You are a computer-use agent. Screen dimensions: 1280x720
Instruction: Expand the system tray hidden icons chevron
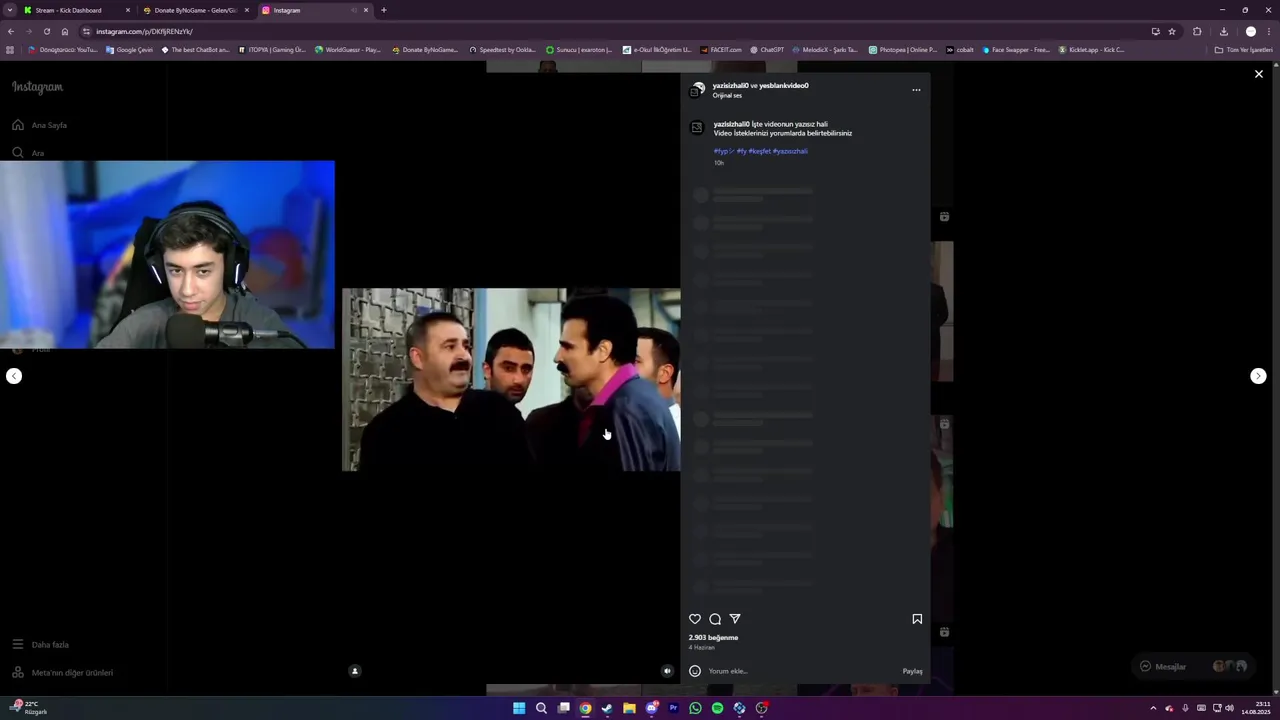[x=1153, y=708]
